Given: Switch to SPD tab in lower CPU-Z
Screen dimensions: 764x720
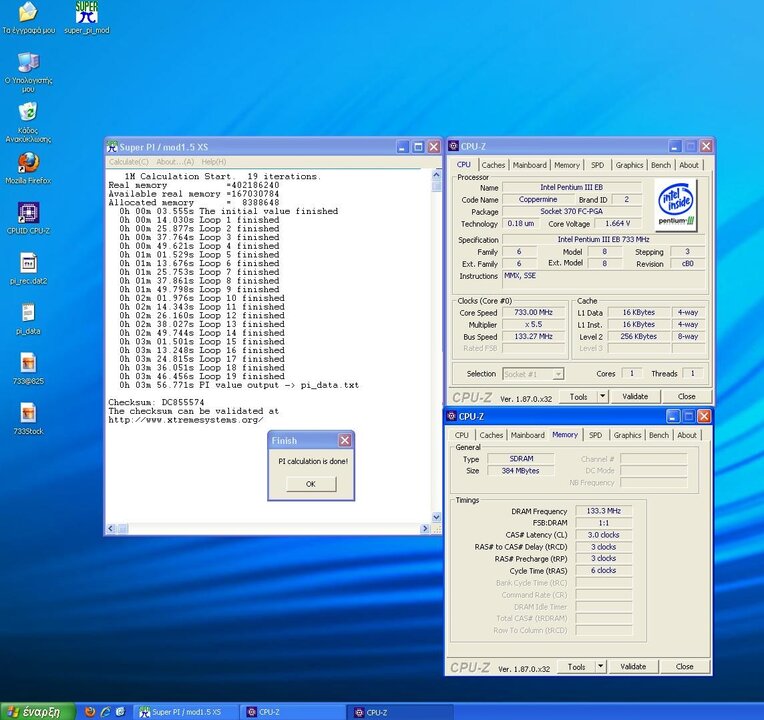Looking at the screenshot, I should pos(595,435).
